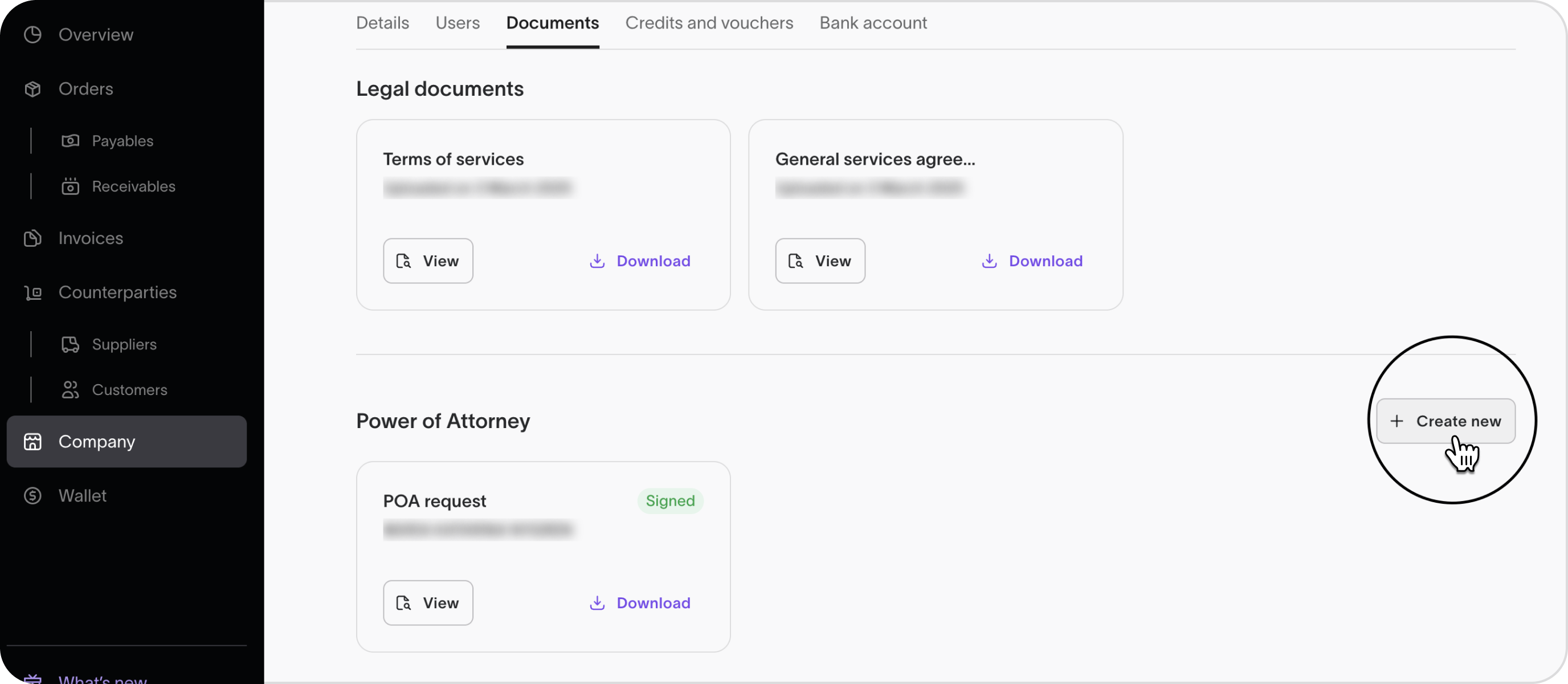Click the Overview pie-chart icon

click(x=33, y=35)
